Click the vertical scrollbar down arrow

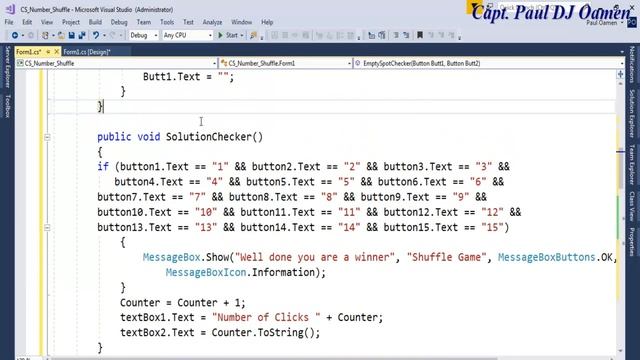[x=620, y=351]
